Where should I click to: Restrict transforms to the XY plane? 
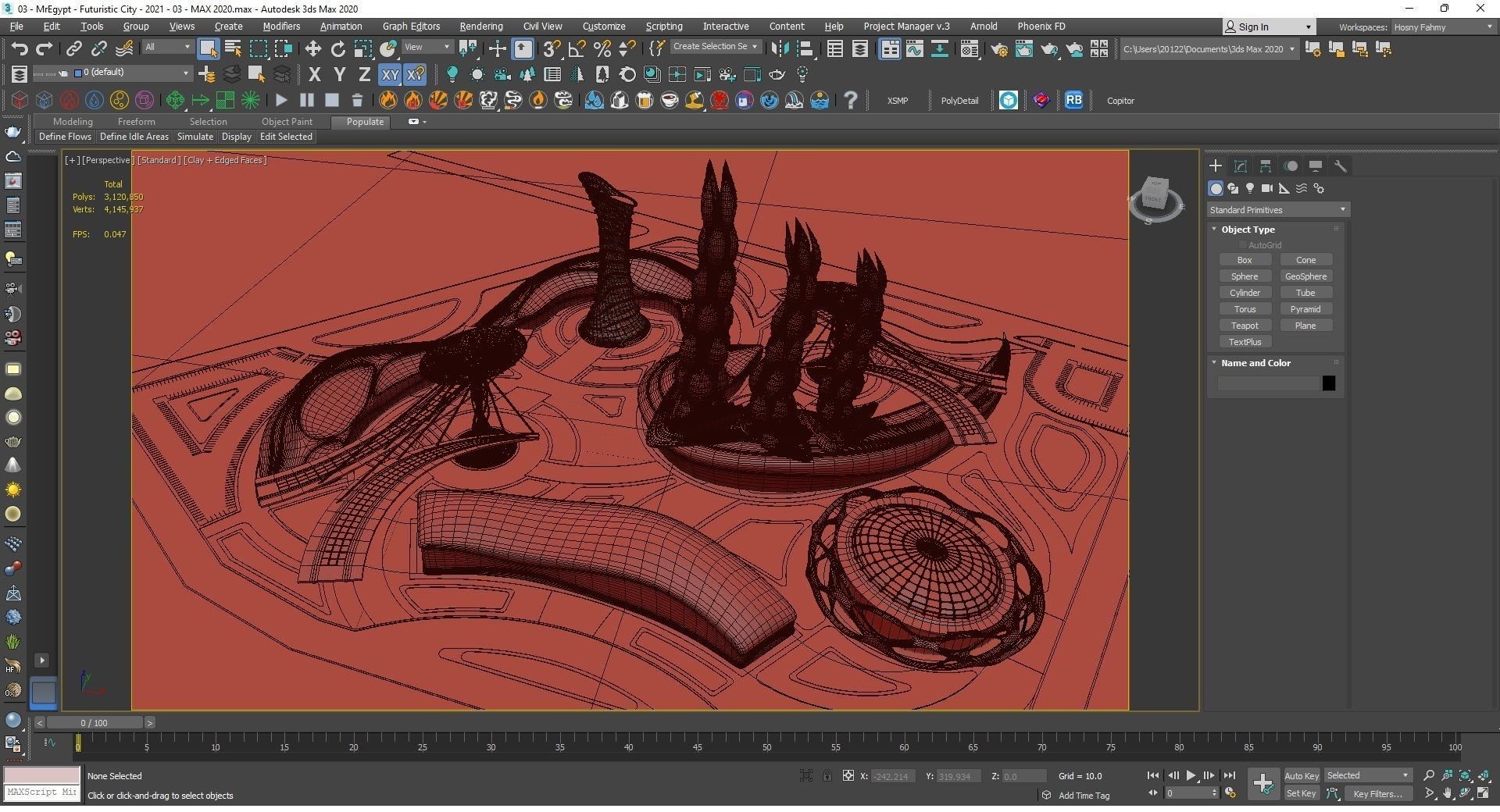pyautogui.click(x=390, y=75)
